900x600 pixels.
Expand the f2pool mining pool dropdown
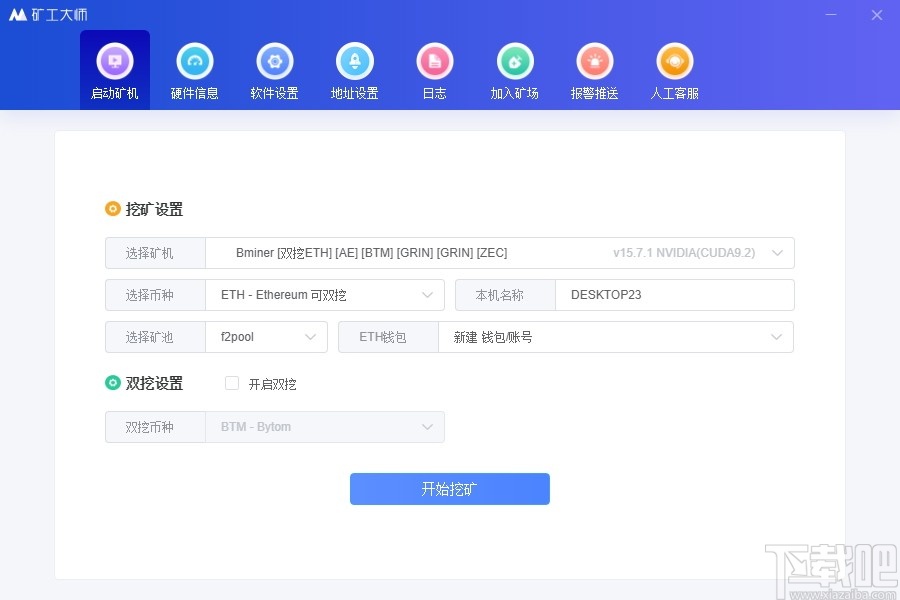(311, 337)
